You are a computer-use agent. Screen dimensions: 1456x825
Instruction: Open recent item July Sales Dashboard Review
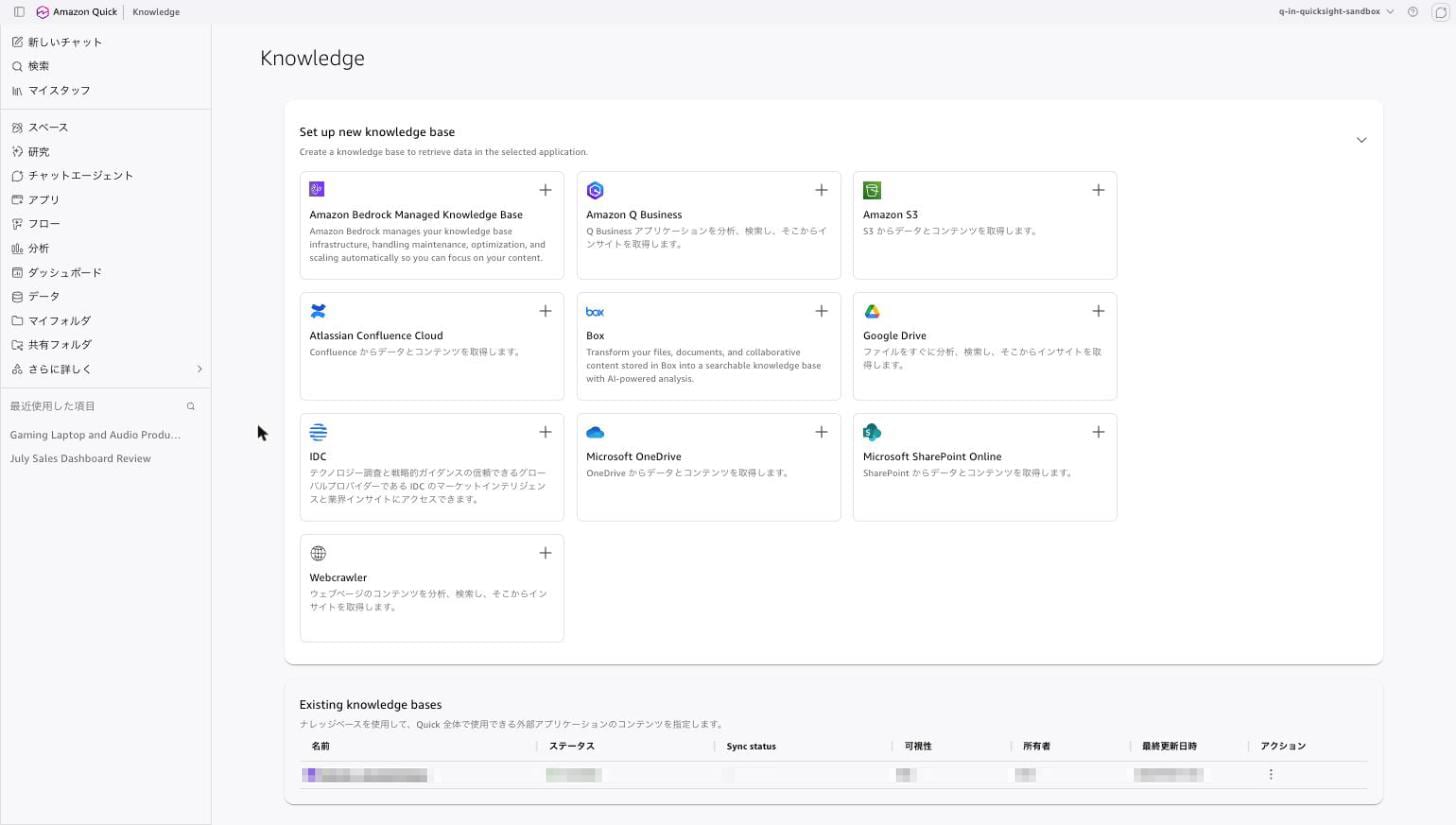click(x=80, y=459)
